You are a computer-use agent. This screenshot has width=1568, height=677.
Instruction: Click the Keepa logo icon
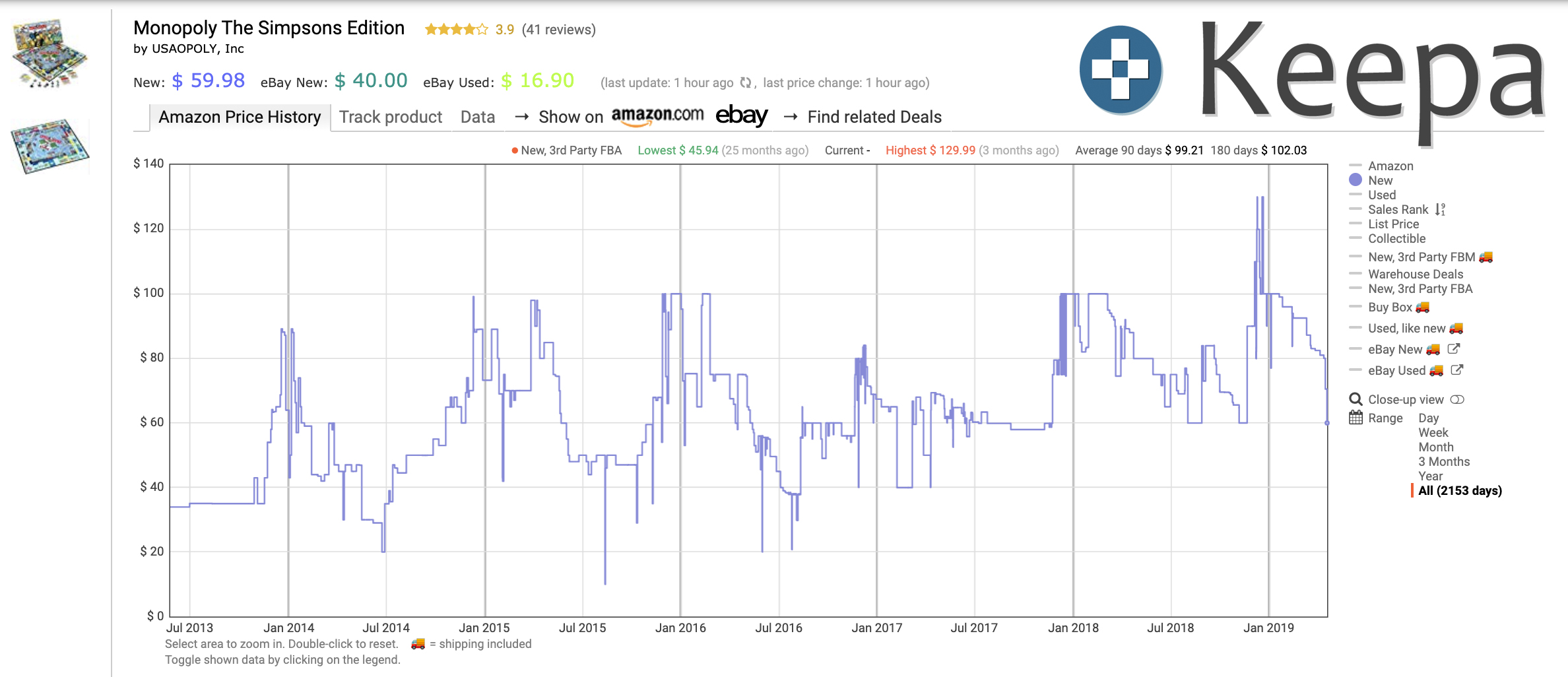pos(1121,69)
